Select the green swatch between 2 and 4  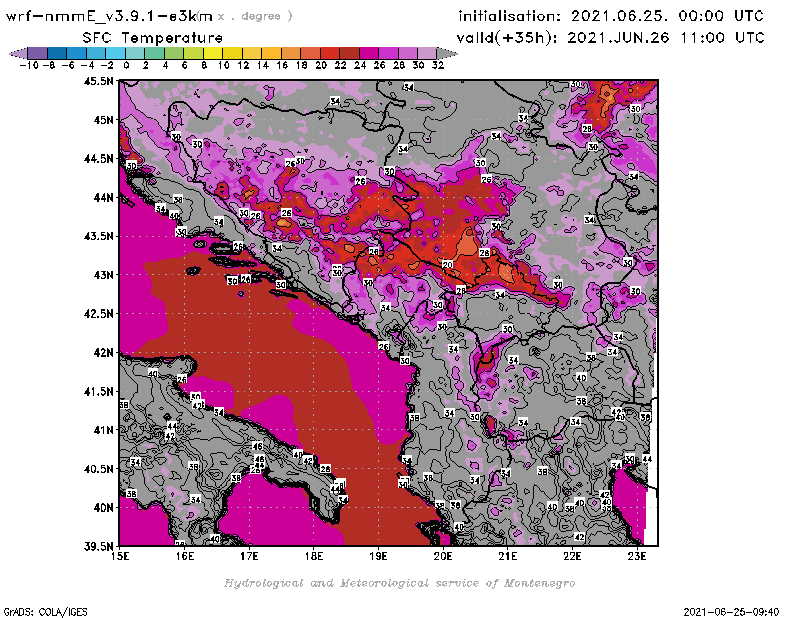[155, 53]
